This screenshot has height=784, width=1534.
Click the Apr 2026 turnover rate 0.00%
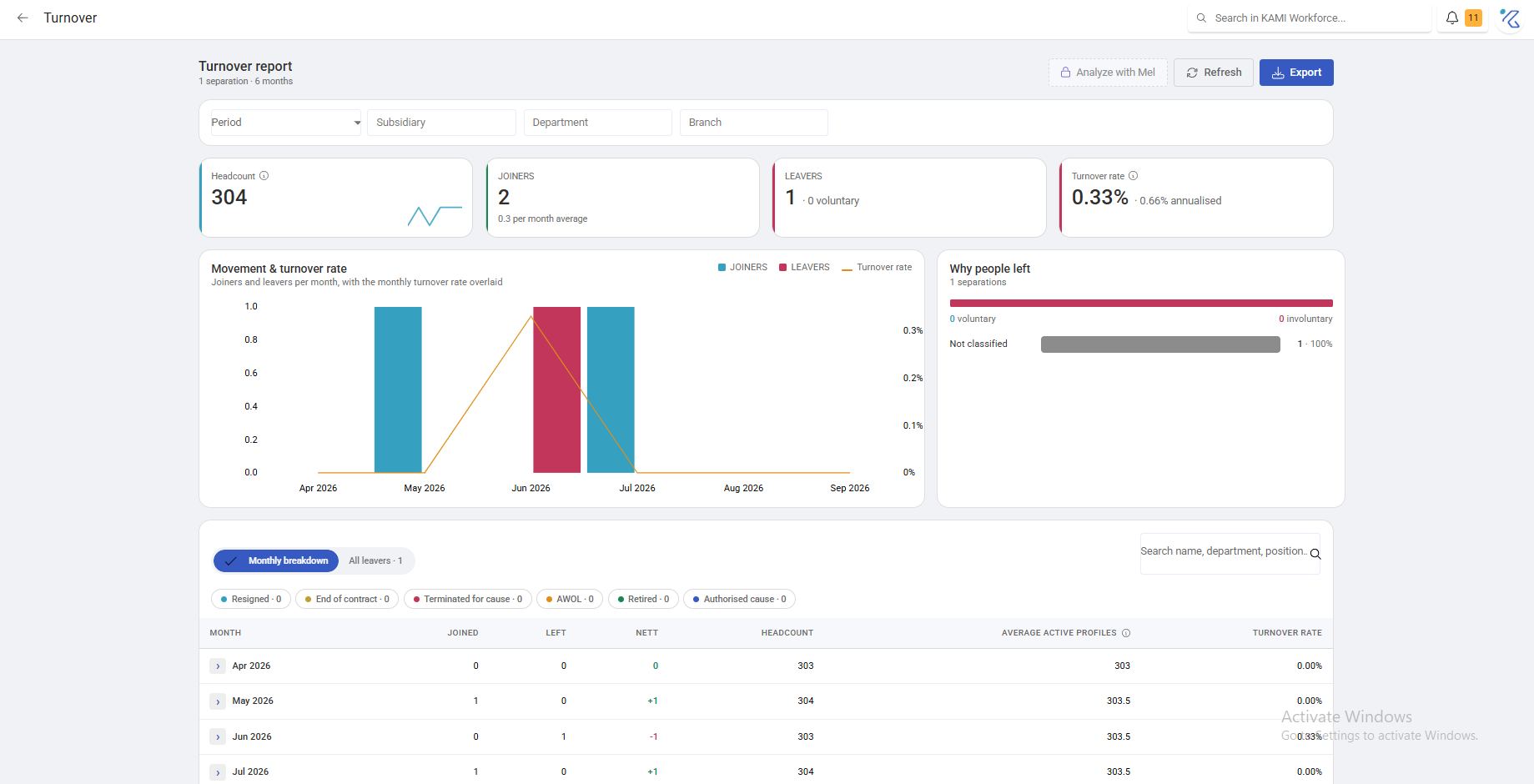coord(1310,666)
